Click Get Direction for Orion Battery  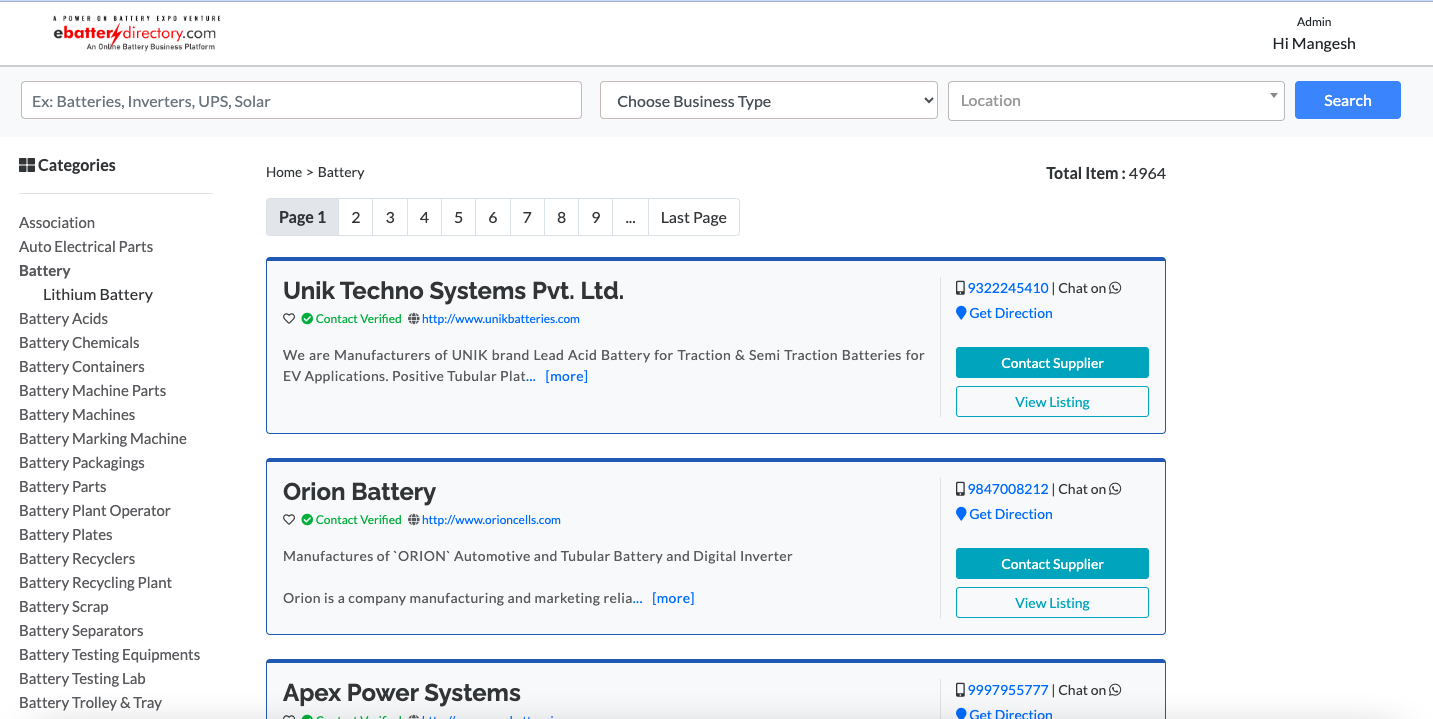[x=1011, y=514]
